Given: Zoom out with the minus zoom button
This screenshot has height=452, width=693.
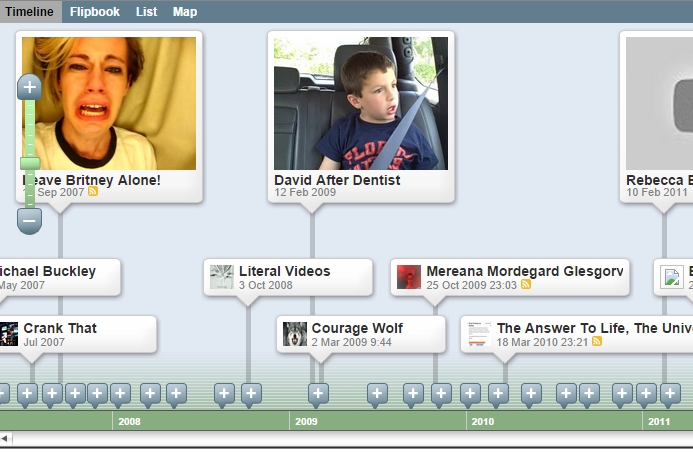Looking at the screenshot, I should pyautogui.click(x=30, y=220).
